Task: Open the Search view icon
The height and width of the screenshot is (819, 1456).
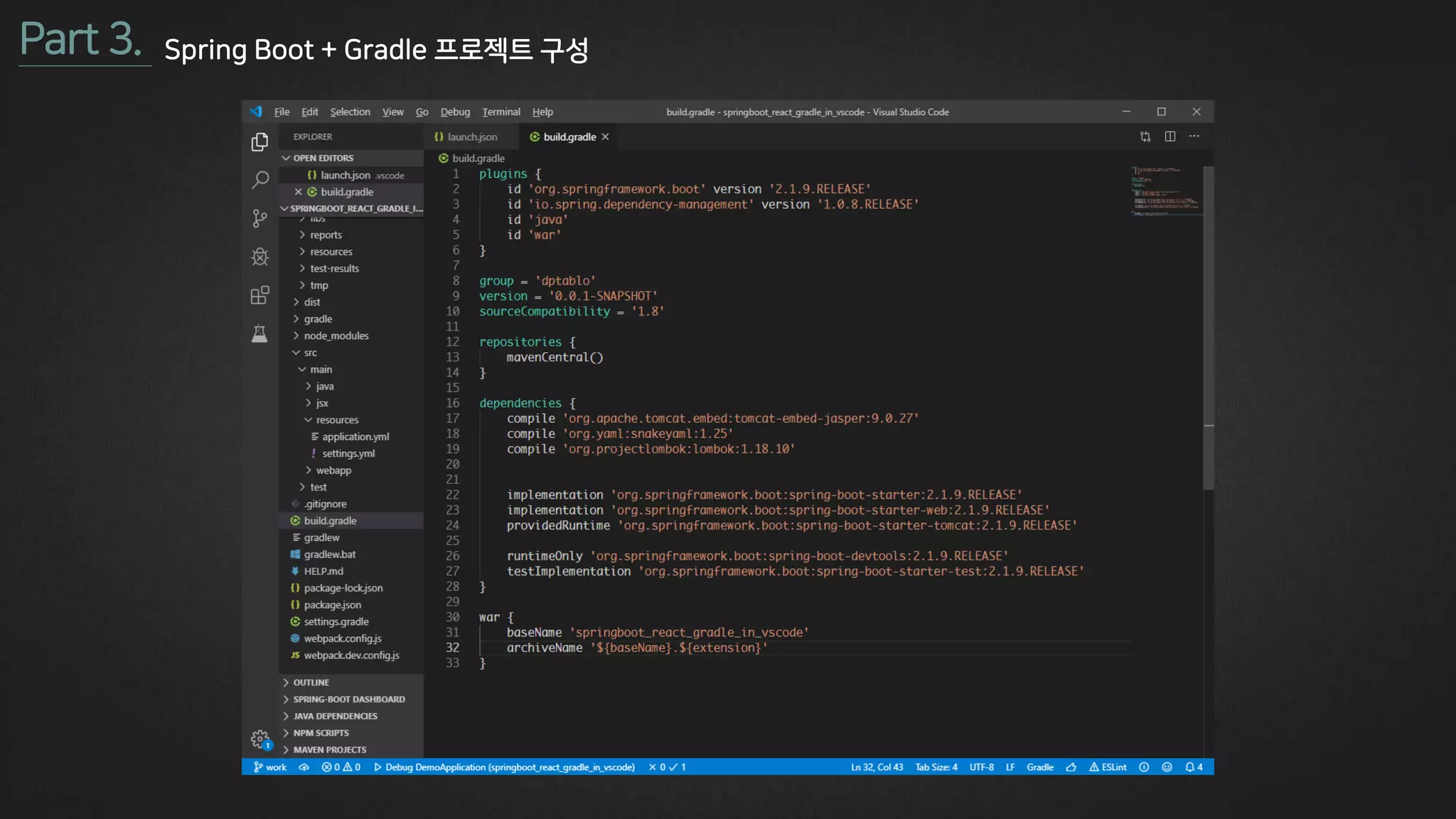Action: (x=260, y=180)
